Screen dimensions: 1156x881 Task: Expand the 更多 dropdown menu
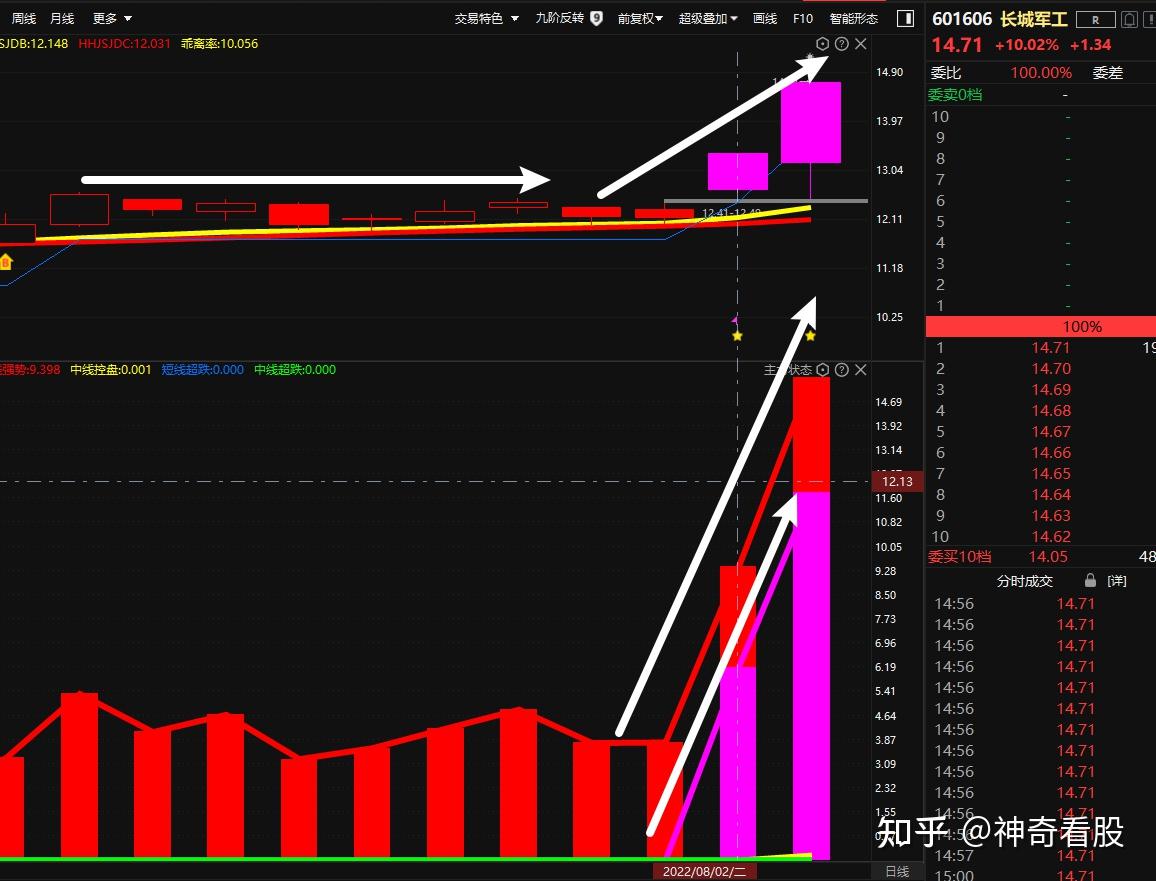[x=103, y=18]
